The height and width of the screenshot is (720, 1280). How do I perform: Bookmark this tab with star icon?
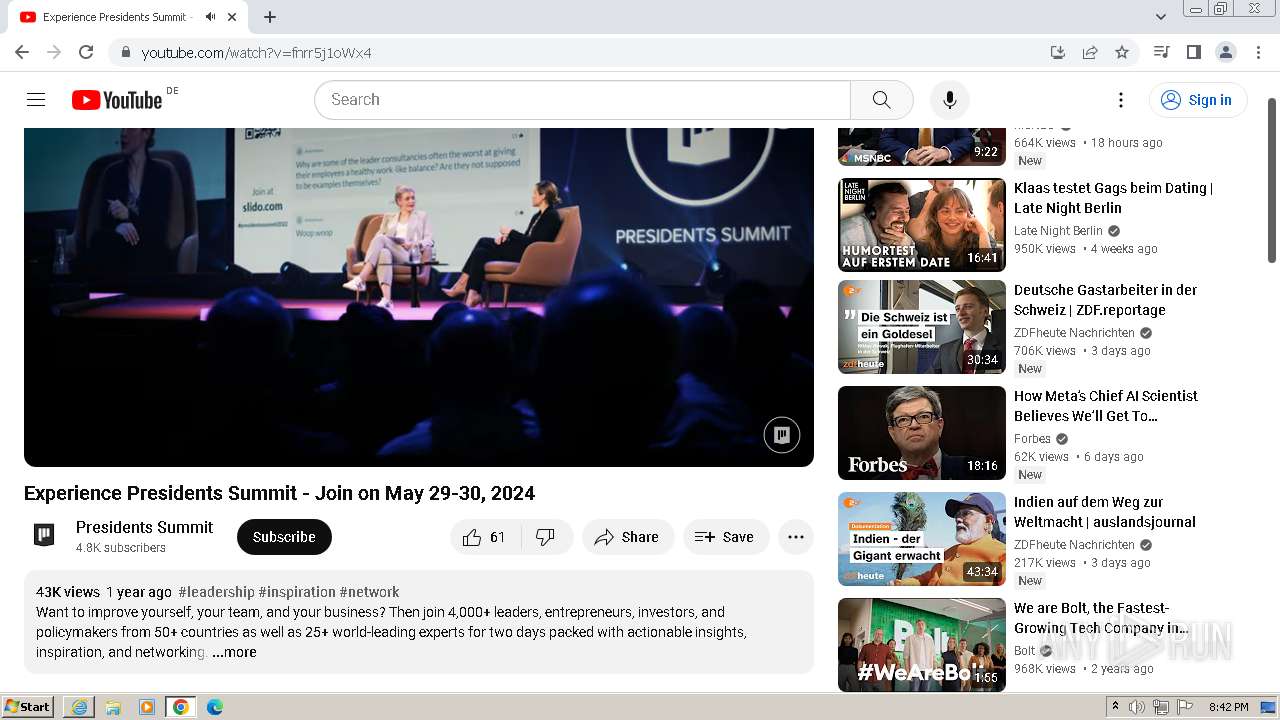1122,52
